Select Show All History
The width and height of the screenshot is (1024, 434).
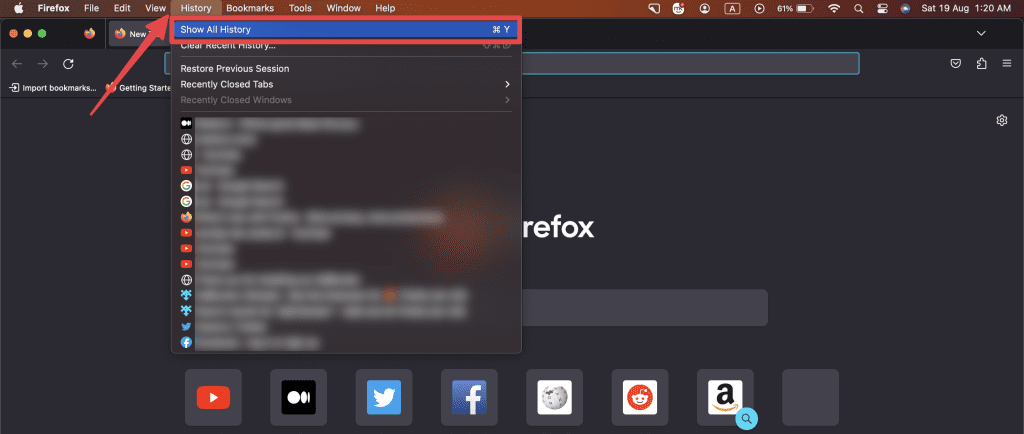coord(346,29)
